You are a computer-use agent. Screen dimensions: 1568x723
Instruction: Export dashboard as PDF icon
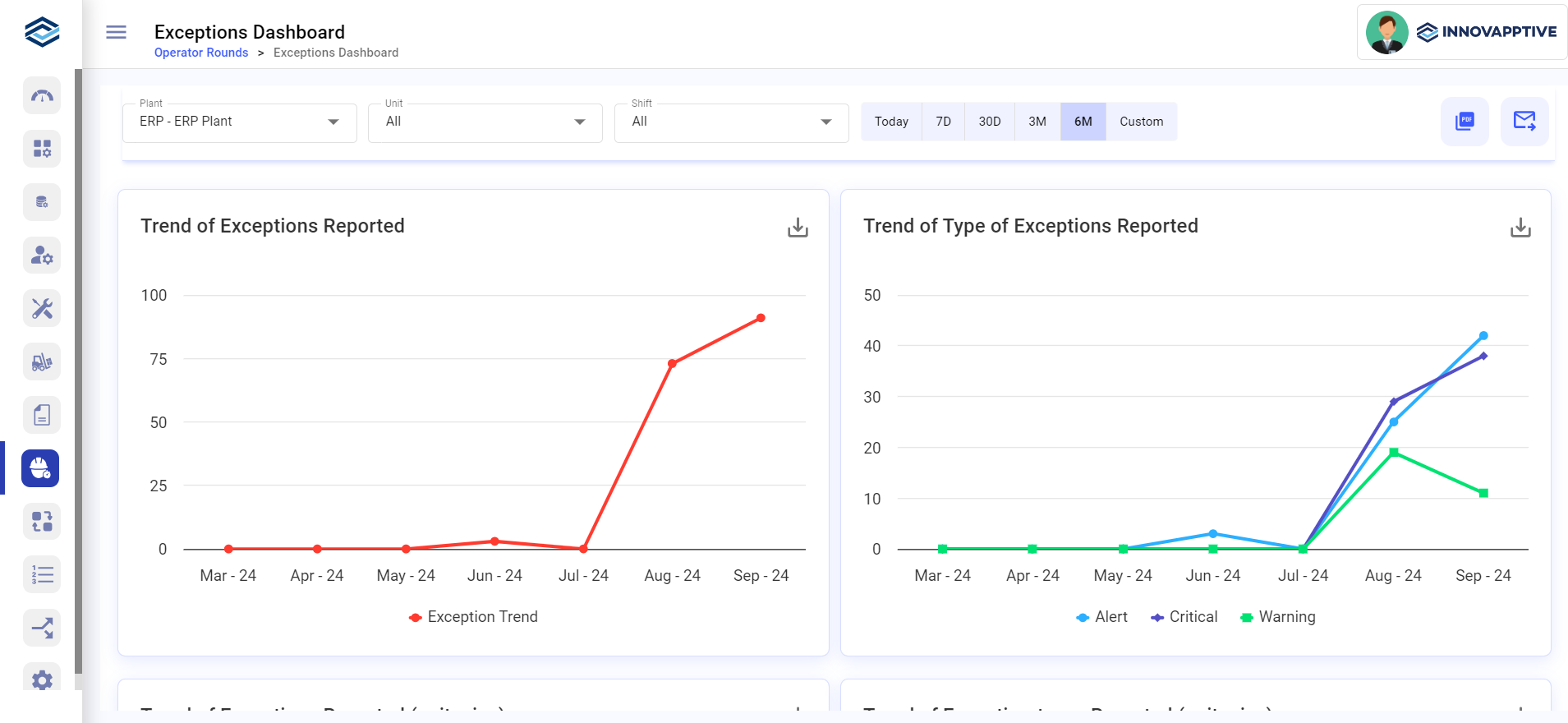(1465, 122)
